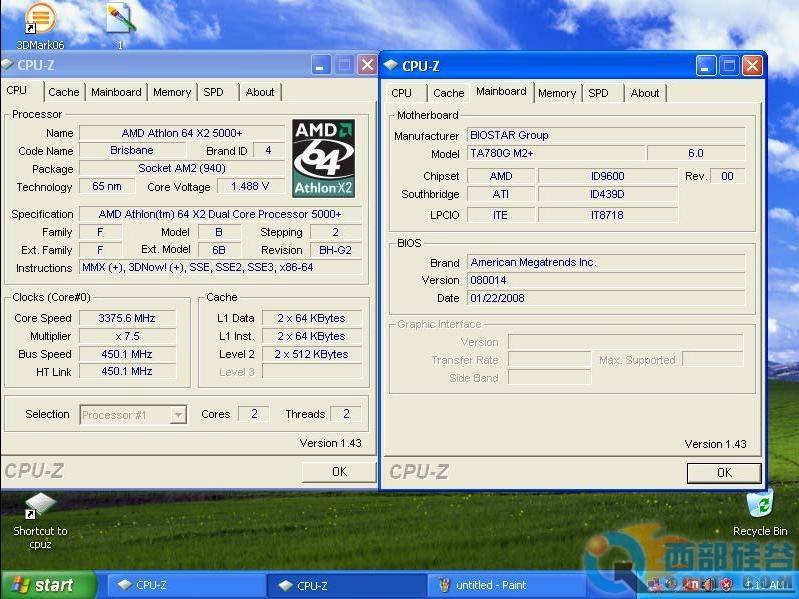Open the Recycle Bin

coord(760,513)
